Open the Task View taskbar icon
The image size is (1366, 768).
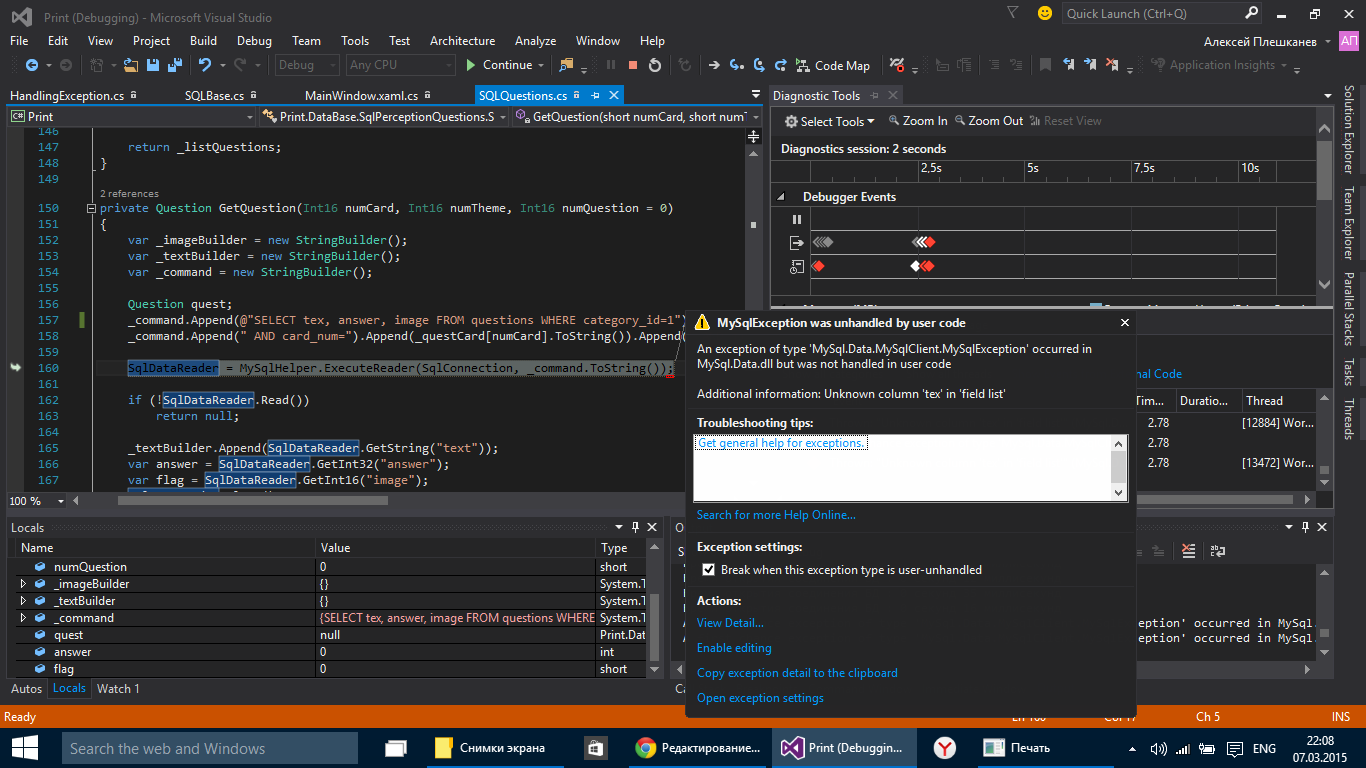pyautogui.click(x=396, y=748)
